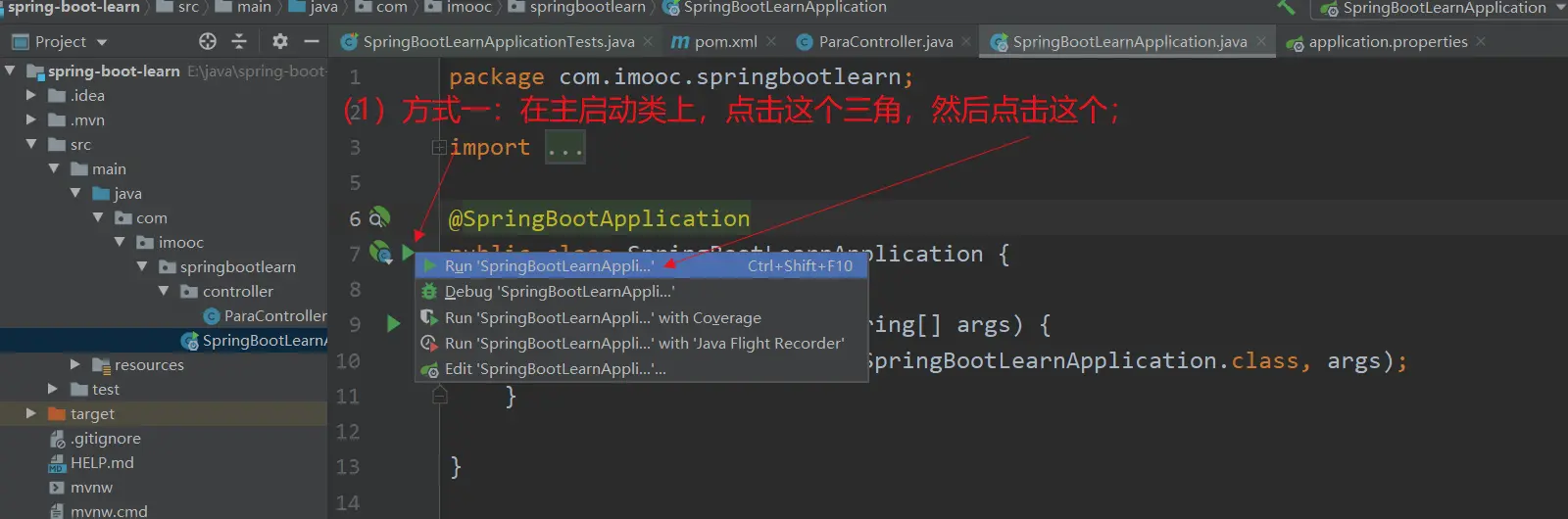Collapse the src folder
The image size is (1568, 519).
(x=31, y=144)
